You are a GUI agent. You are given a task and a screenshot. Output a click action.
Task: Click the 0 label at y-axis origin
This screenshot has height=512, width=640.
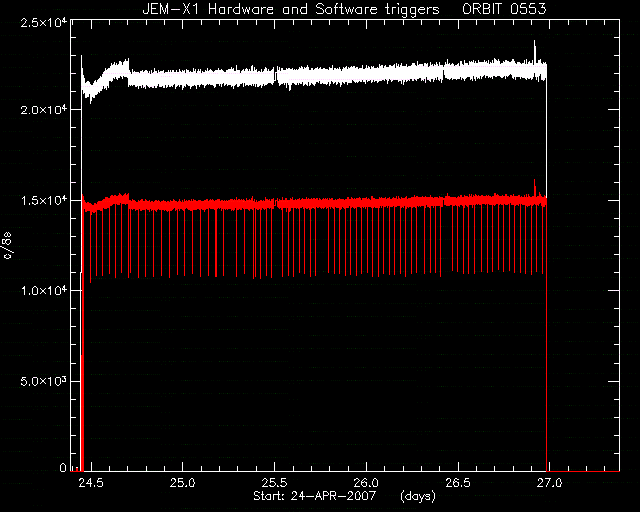63,467
